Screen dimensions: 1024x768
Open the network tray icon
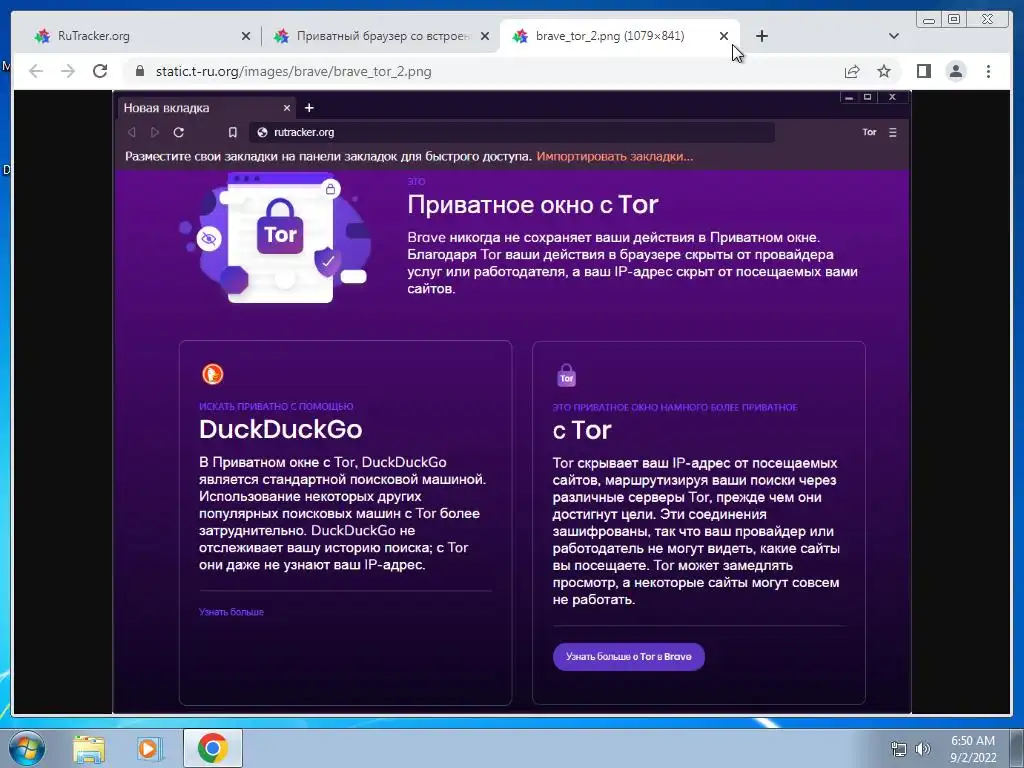click(899, 749)
